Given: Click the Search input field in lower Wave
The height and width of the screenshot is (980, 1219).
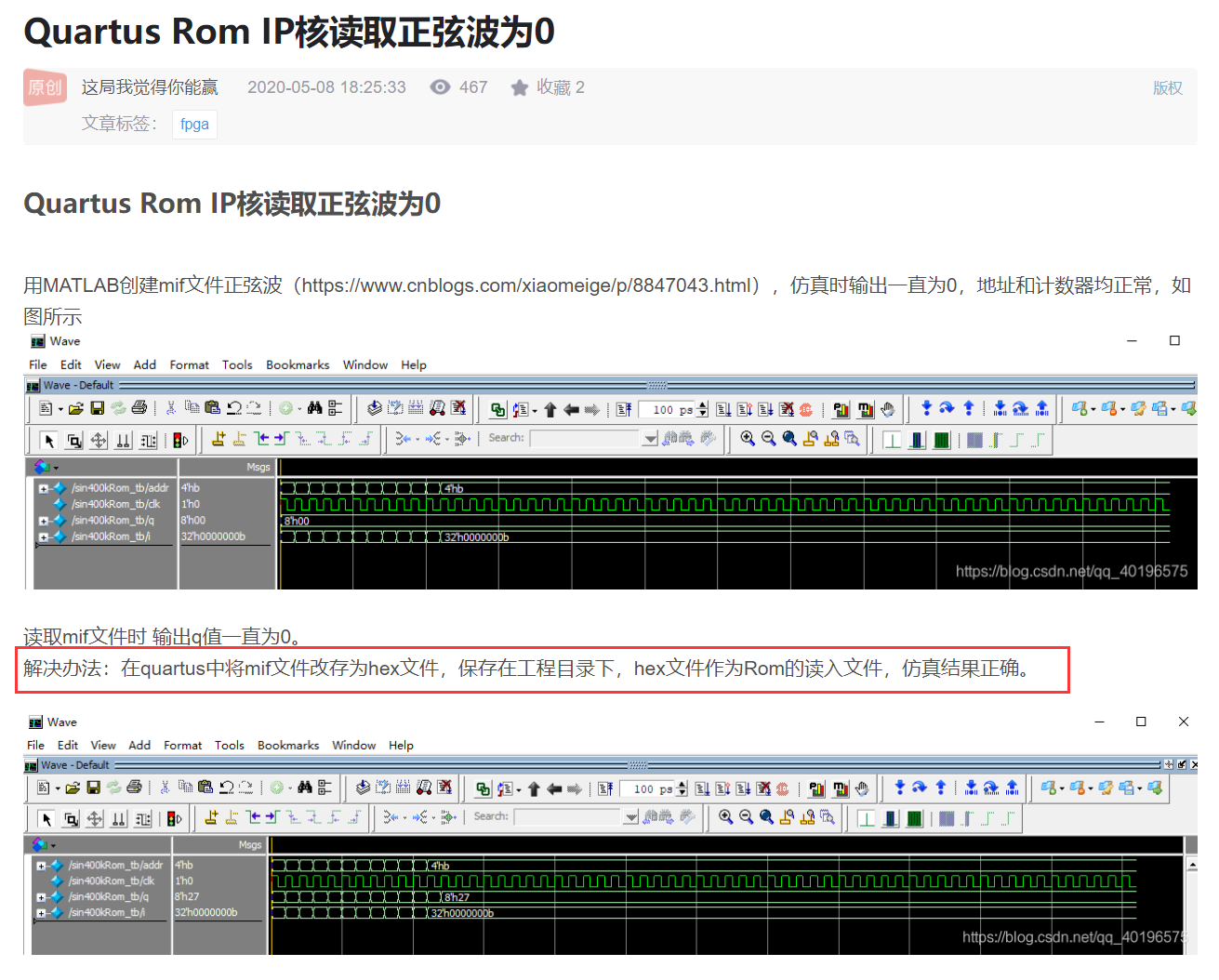Looking at the screenshot, I should [x=567, y=816].
